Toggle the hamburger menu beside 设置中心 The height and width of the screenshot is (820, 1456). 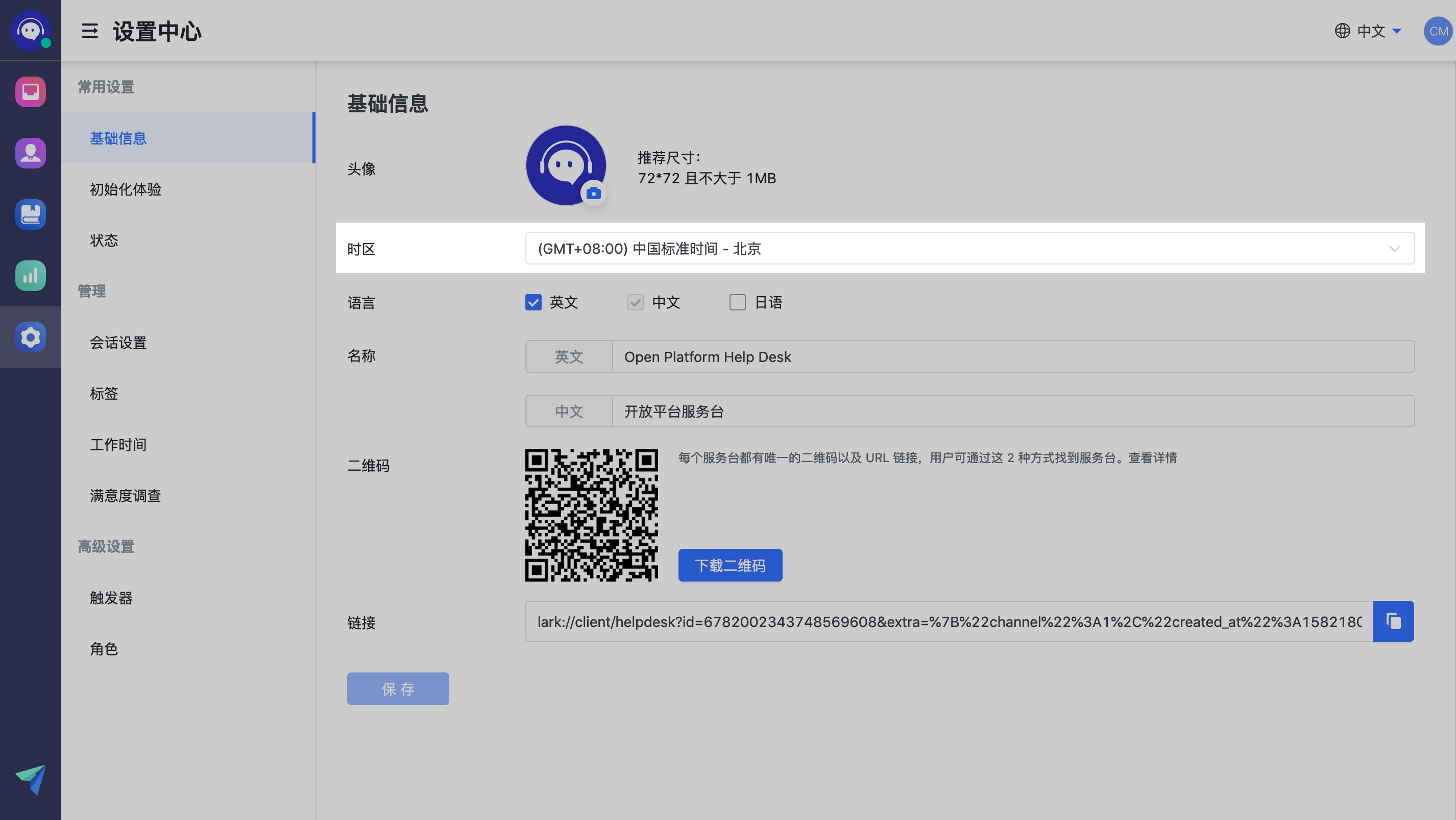point(89,31)
